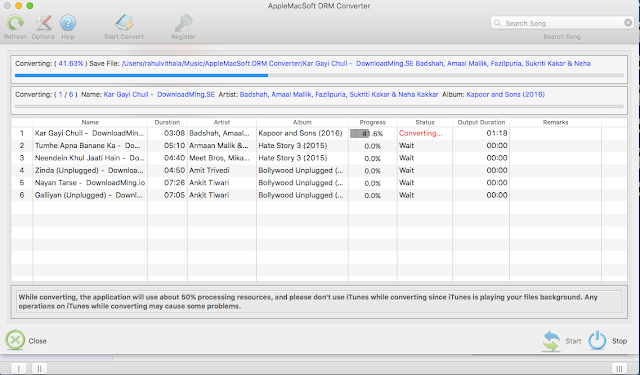Select the Galliyan (Unplugged) song row

click(319, 195)
